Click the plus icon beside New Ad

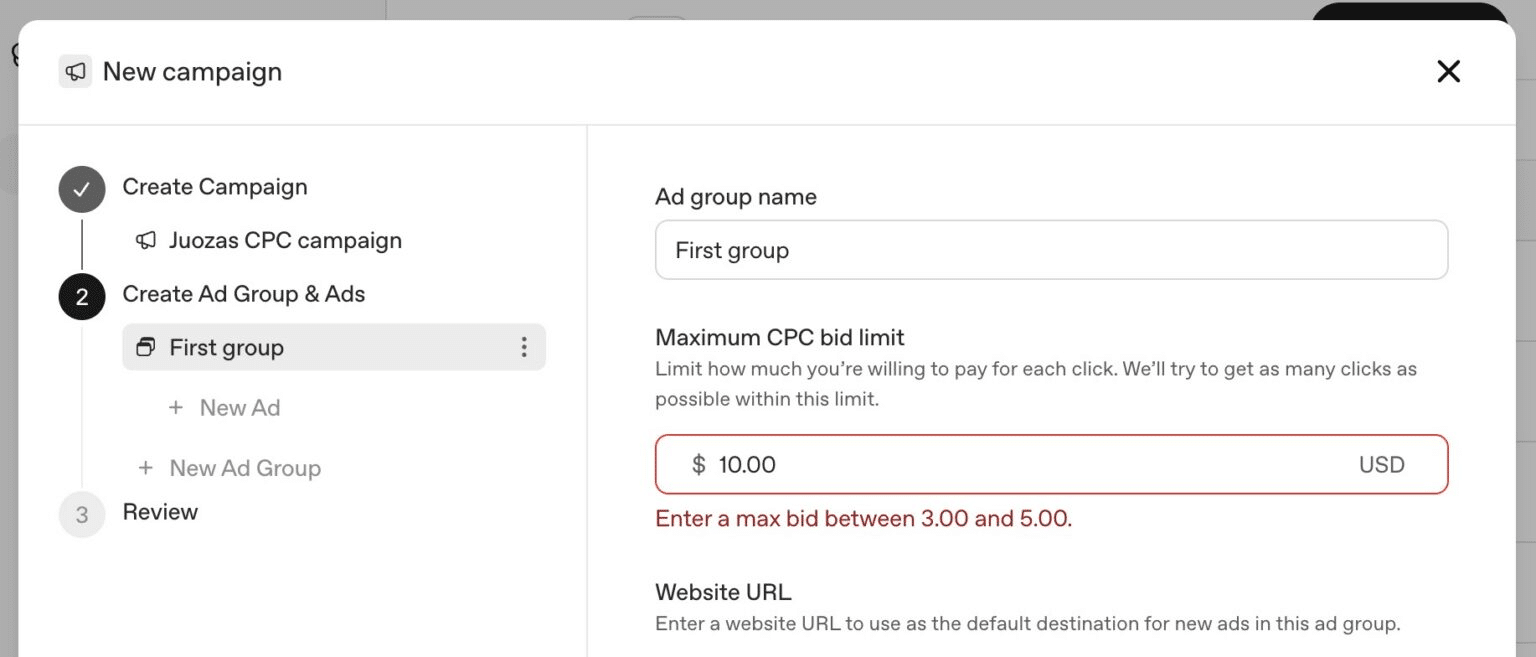(176, 407)
